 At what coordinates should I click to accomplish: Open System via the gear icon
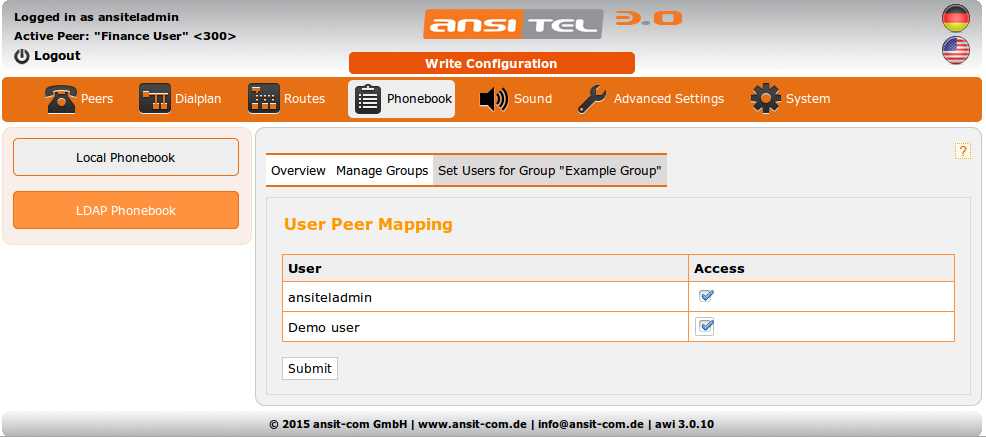tap(766, 99)
